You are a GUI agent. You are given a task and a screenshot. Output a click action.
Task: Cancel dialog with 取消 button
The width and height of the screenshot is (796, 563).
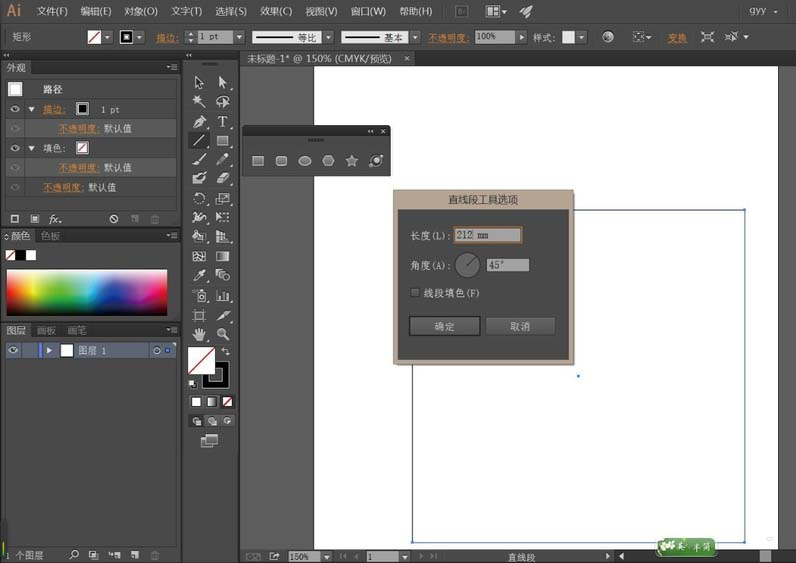point(520,326)
